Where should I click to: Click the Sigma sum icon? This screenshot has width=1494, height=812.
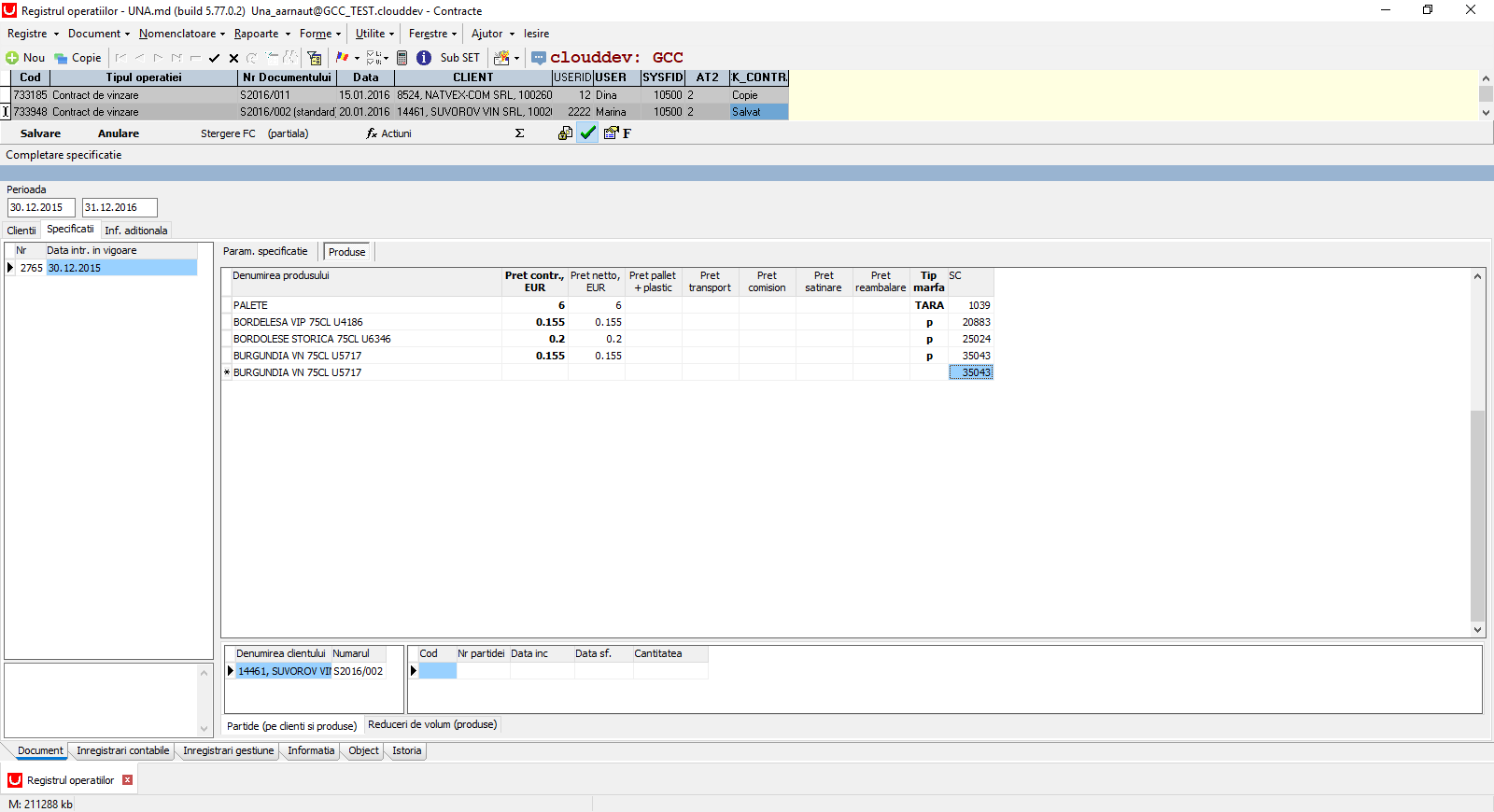click(519, 133)
